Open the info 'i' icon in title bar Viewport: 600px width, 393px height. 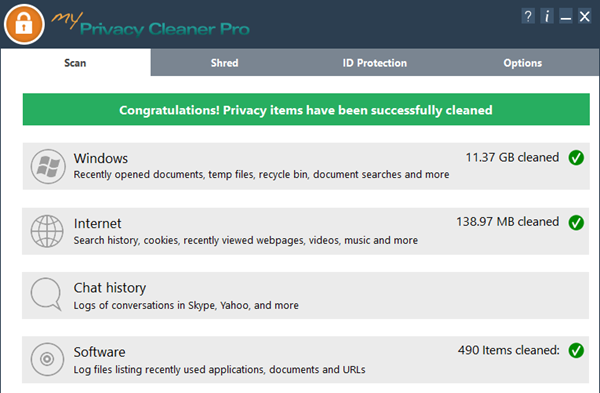pos(547,16)
